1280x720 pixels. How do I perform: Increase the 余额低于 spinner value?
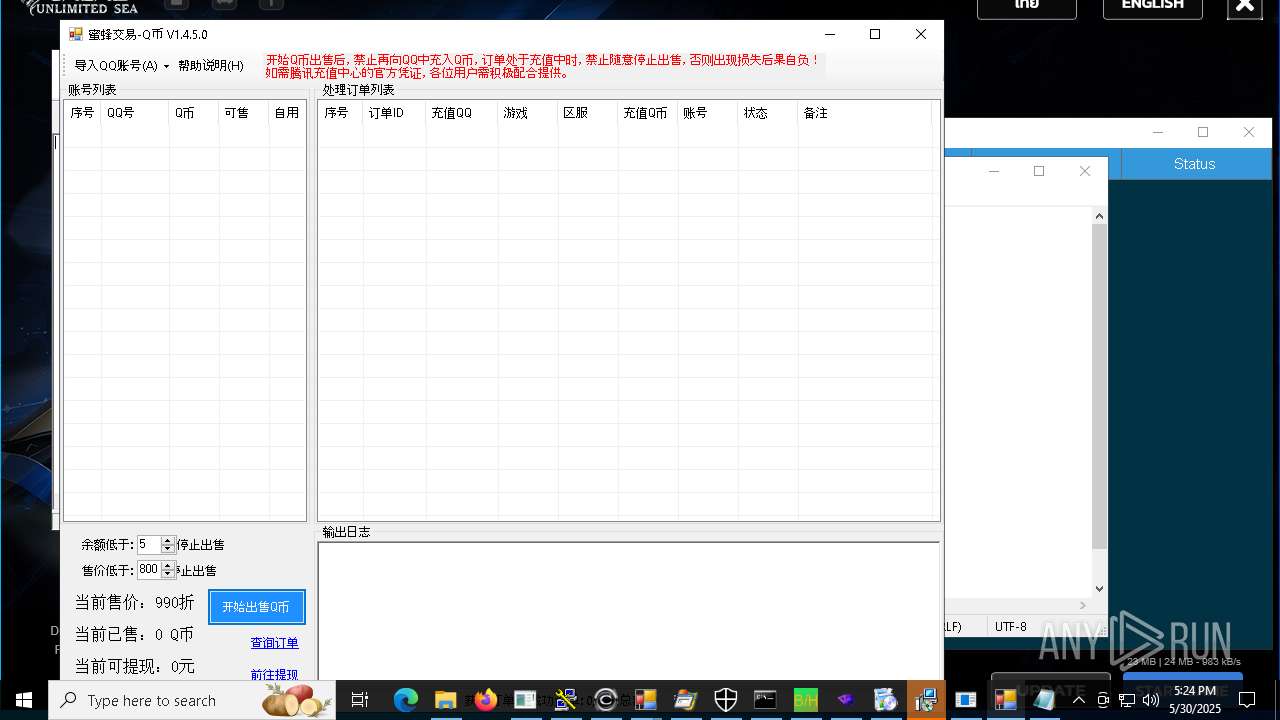point(168,541)
